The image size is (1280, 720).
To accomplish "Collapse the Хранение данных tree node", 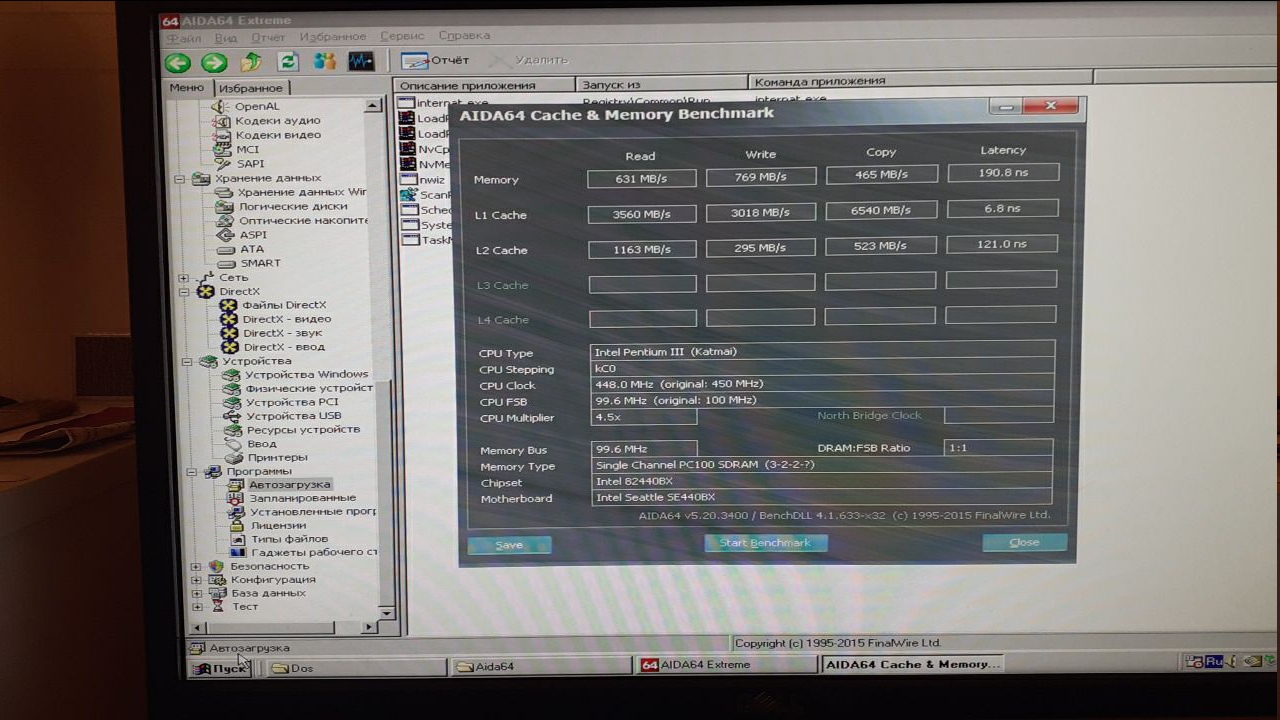I will (180, 179).
